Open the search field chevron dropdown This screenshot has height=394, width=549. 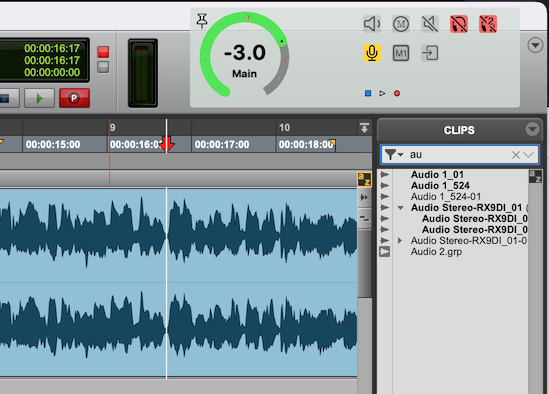(x=529, y=154)
